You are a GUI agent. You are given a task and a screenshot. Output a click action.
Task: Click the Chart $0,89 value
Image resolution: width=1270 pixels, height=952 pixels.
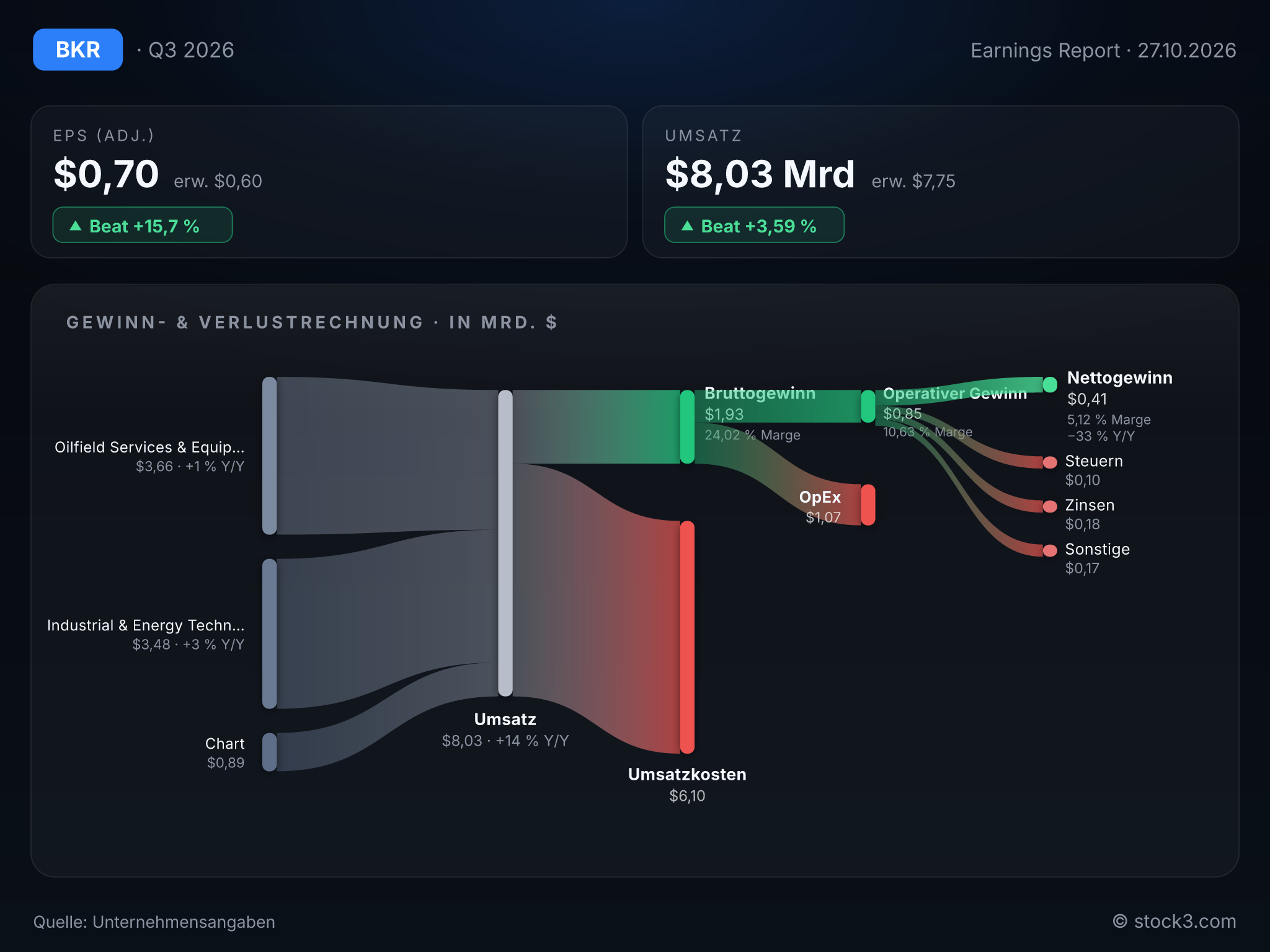pyautogui.click(x=226, y=762)
